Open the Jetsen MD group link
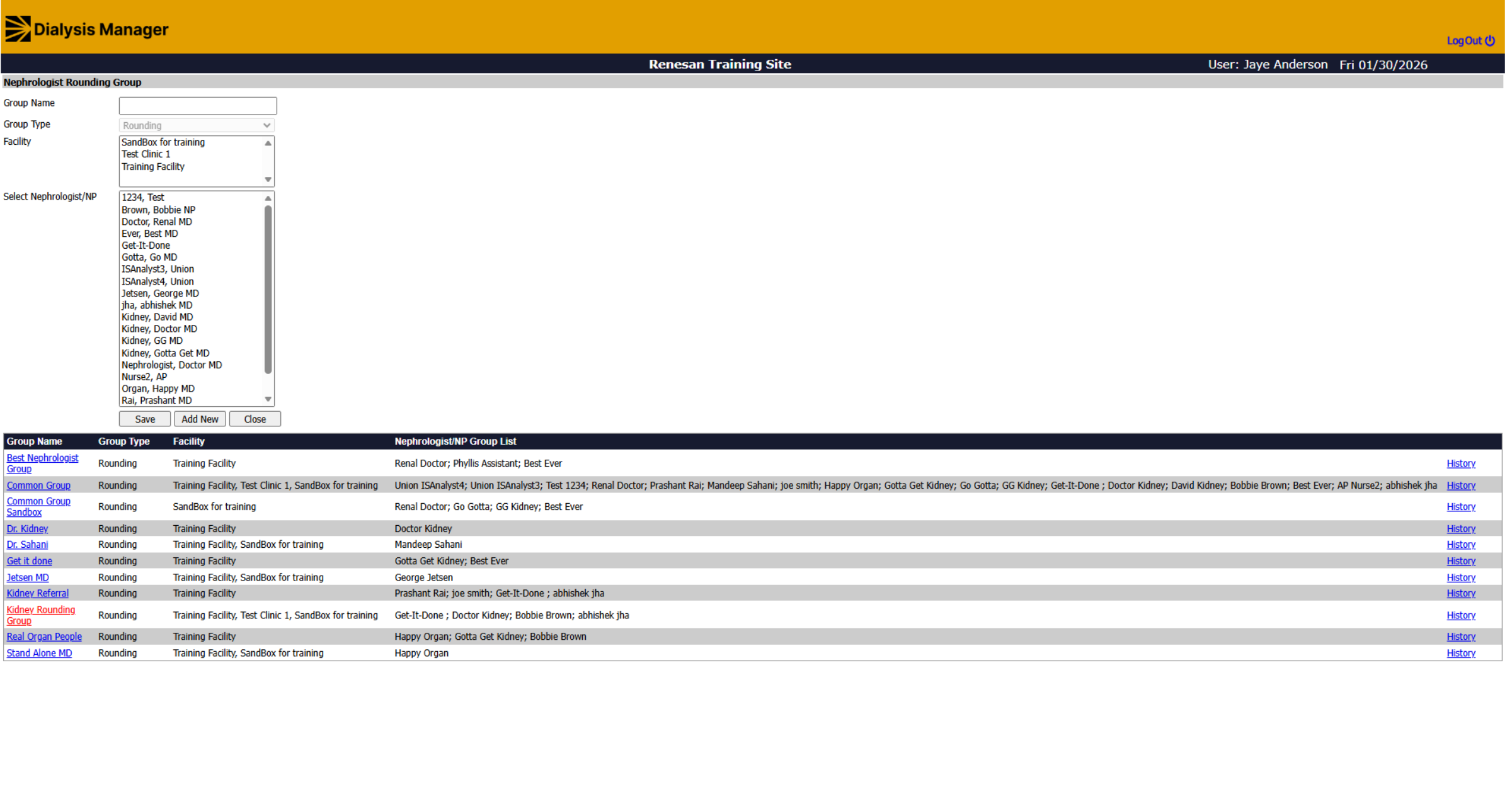Image resolution: width=1512 pixels, height=806 pixels. [28, 577]
